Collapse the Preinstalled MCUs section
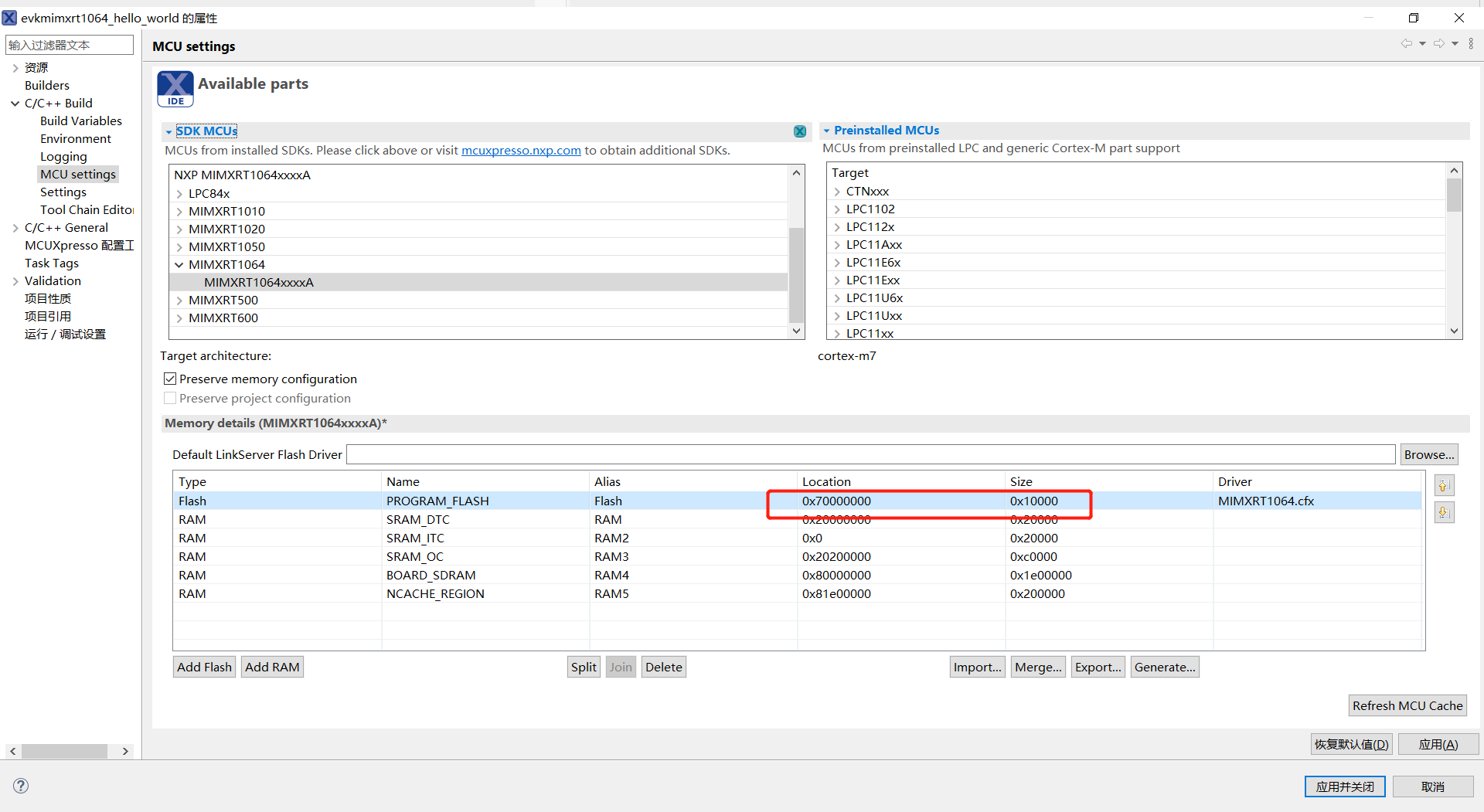 (x=826, y=131)
